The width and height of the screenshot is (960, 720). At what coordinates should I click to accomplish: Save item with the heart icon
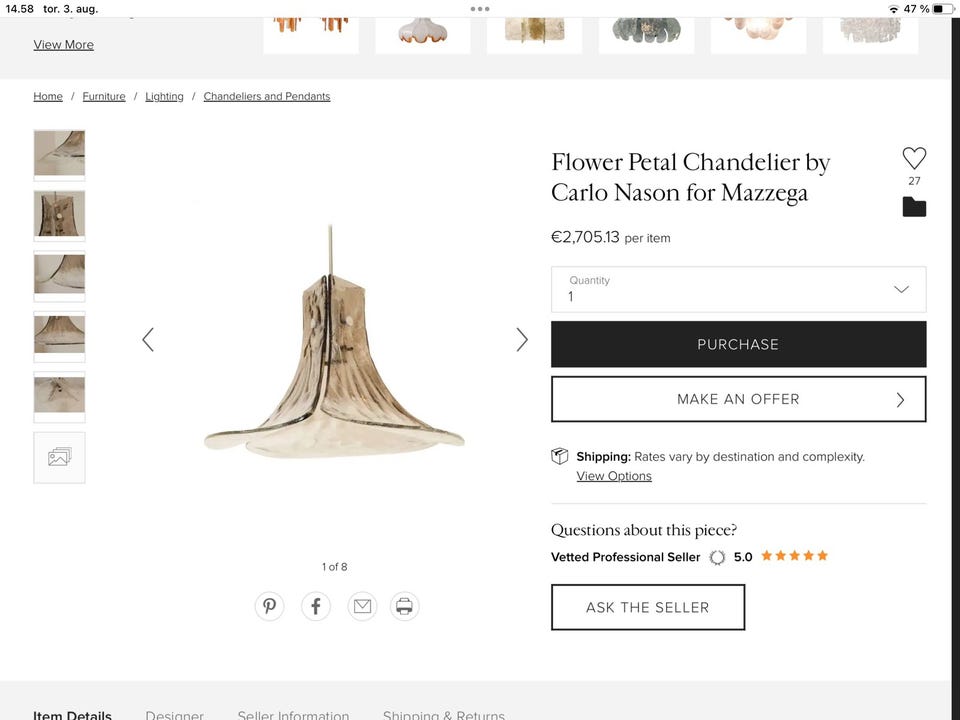[914, 158]
